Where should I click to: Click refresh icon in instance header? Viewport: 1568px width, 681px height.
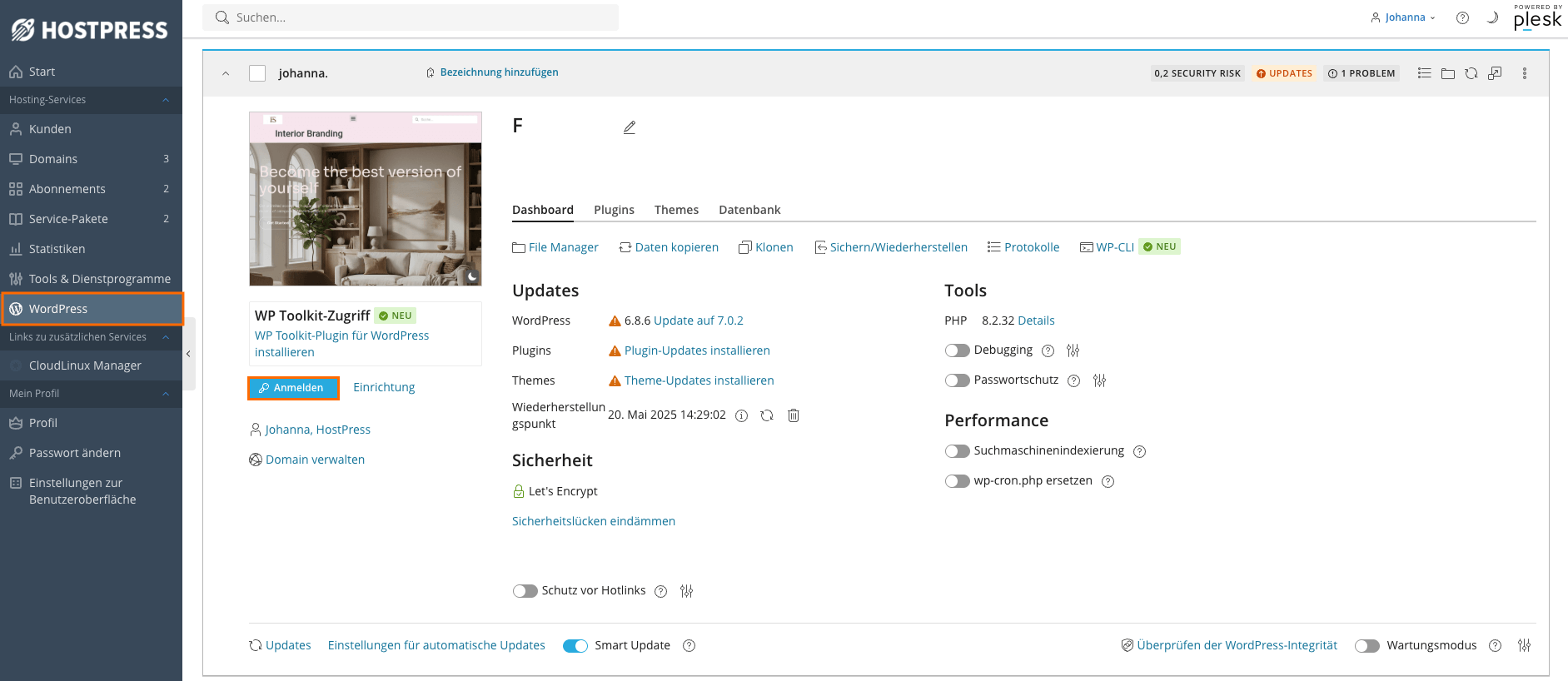pos(1471,73)
